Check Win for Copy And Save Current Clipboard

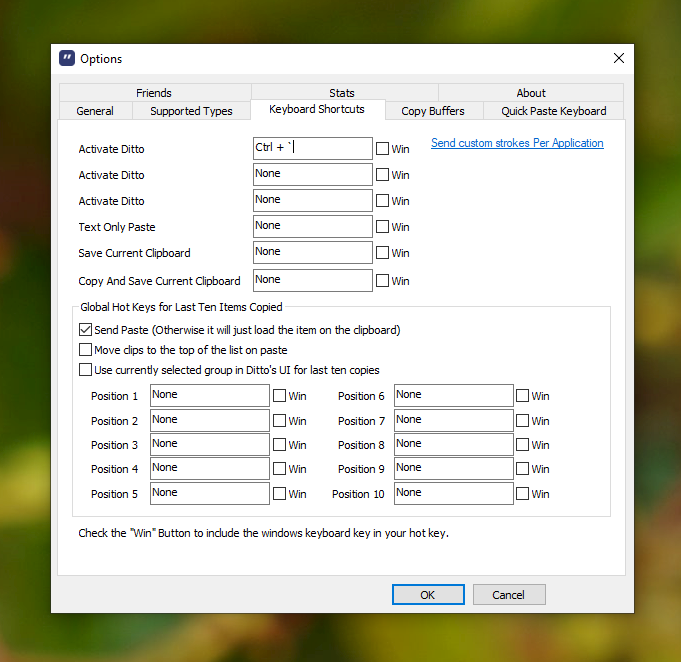coord(382,281)
